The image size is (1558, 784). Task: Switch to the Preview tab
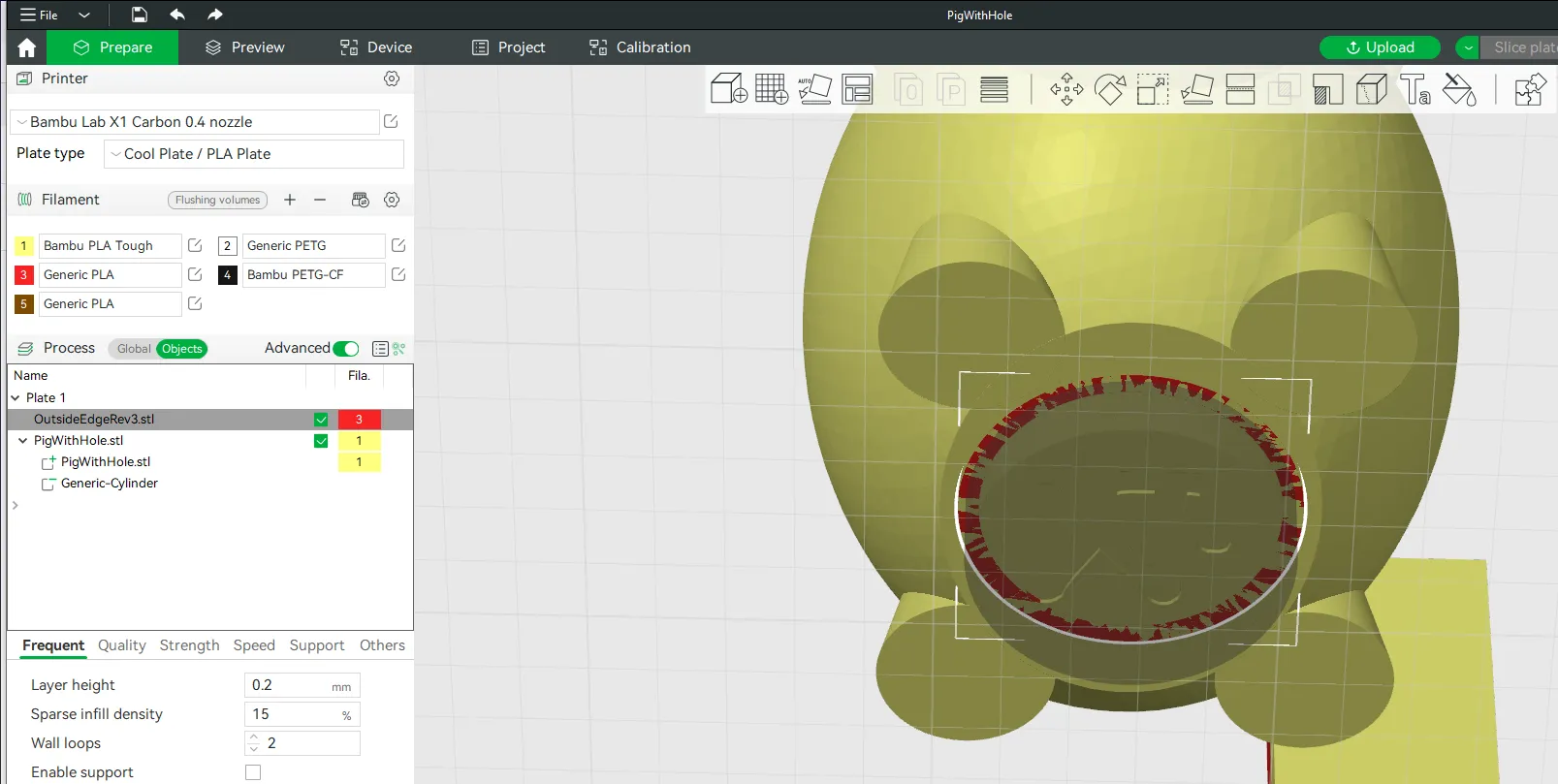coord(245,47)
